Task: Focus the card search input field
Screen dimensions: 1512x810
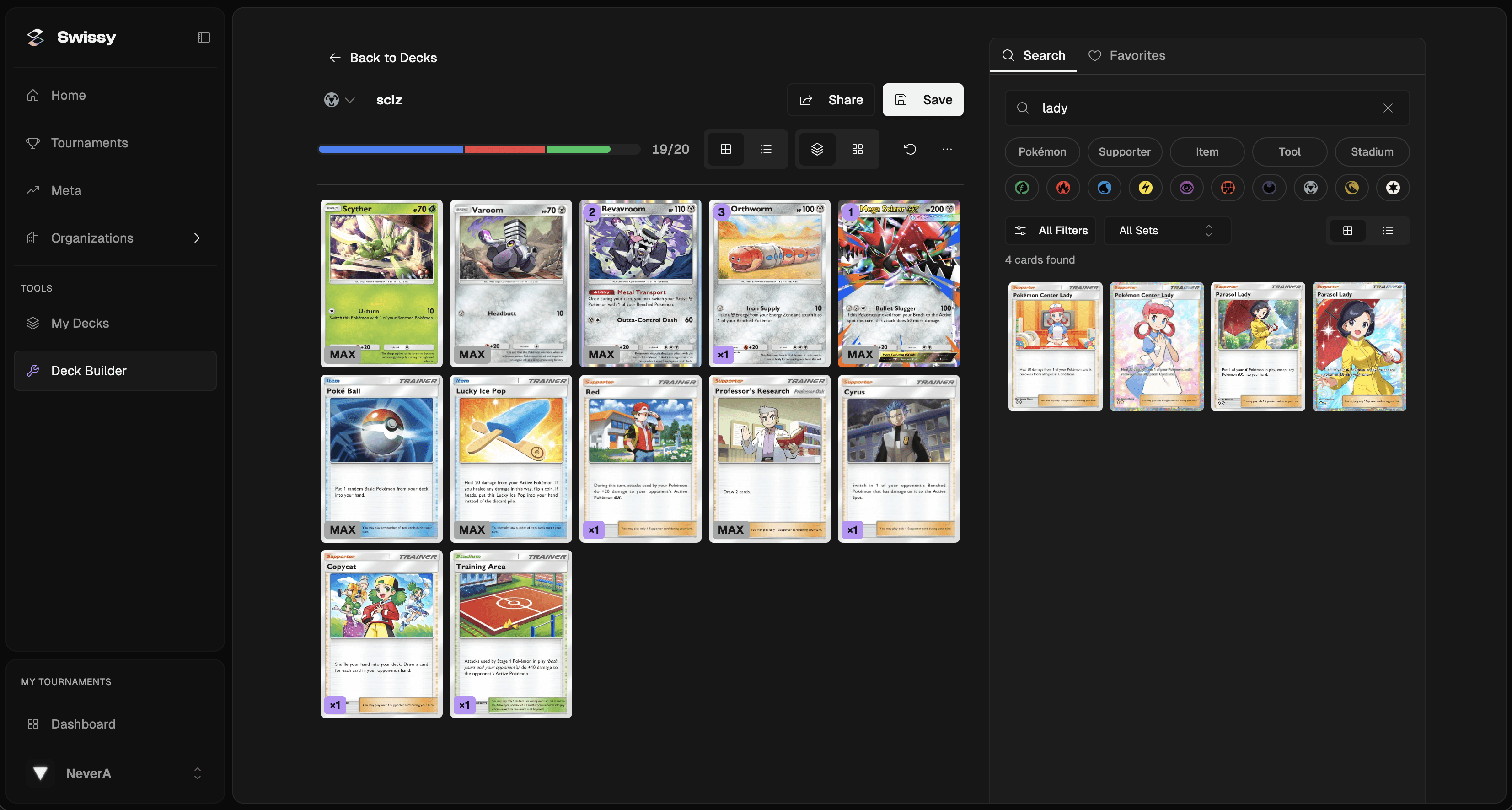Action: click(1207, 108)
